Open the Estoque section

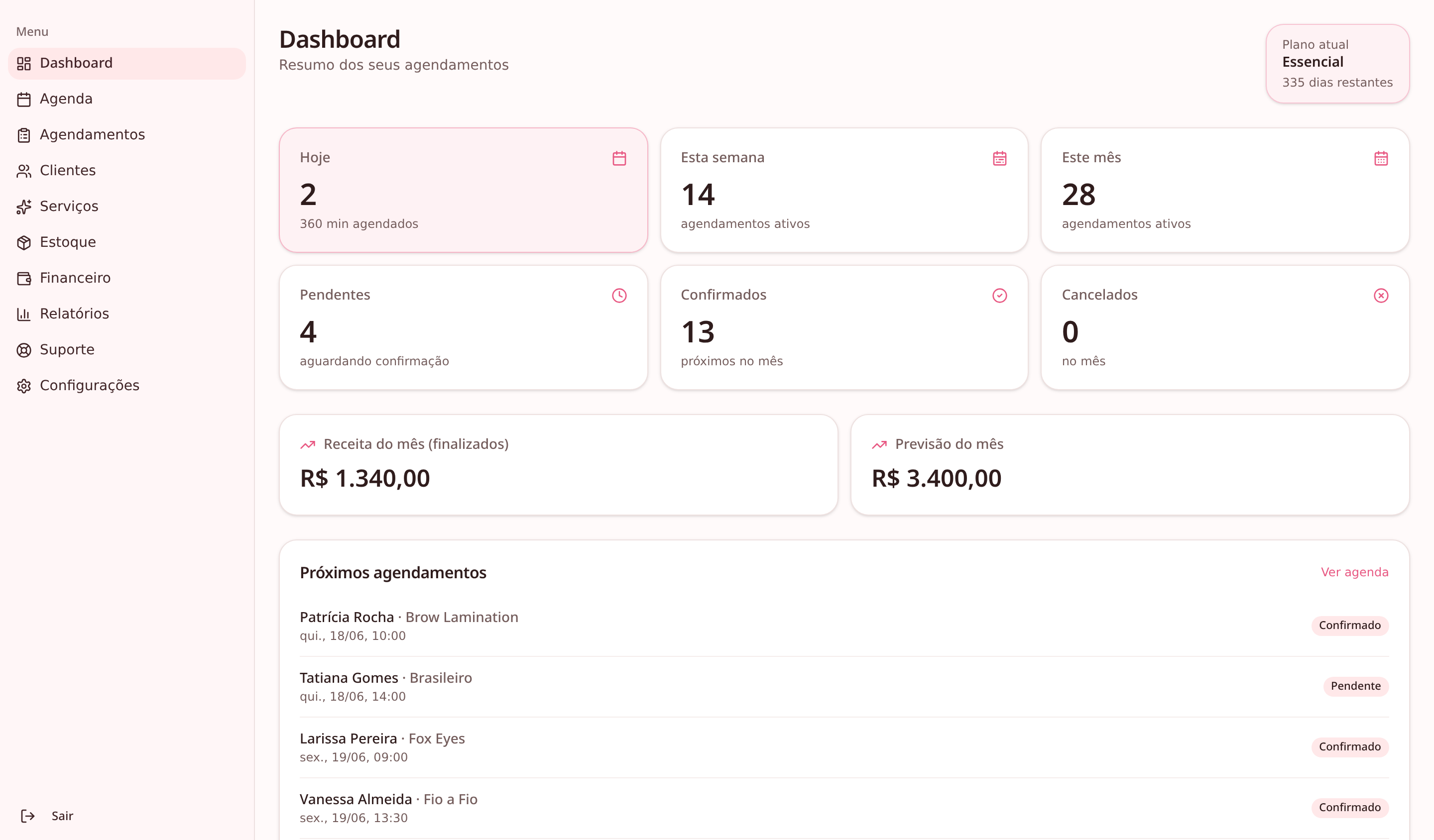click(x=127, y=242)
